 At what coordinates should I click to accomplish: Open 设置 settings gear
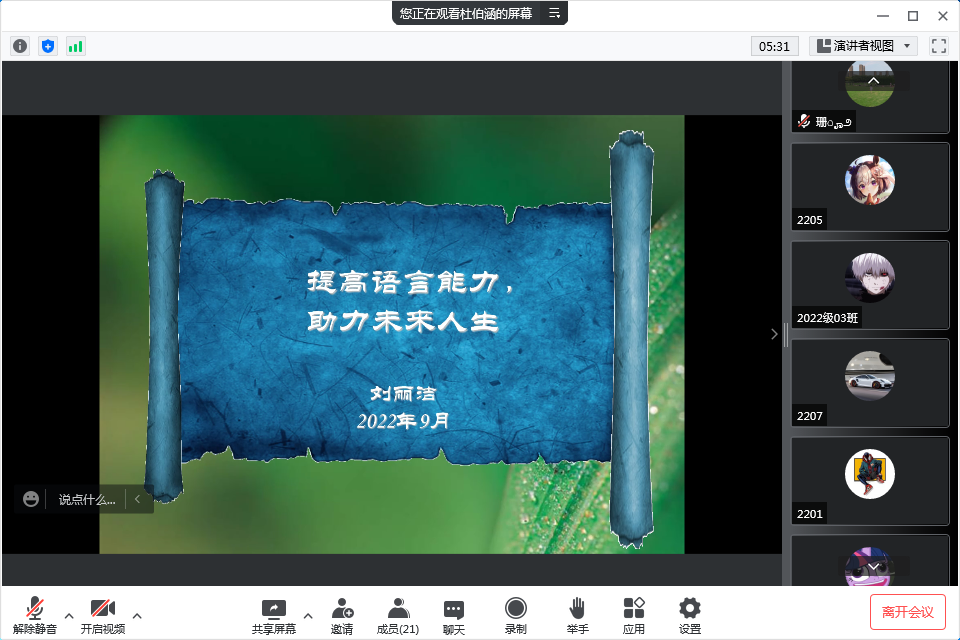tap(689, 615)
